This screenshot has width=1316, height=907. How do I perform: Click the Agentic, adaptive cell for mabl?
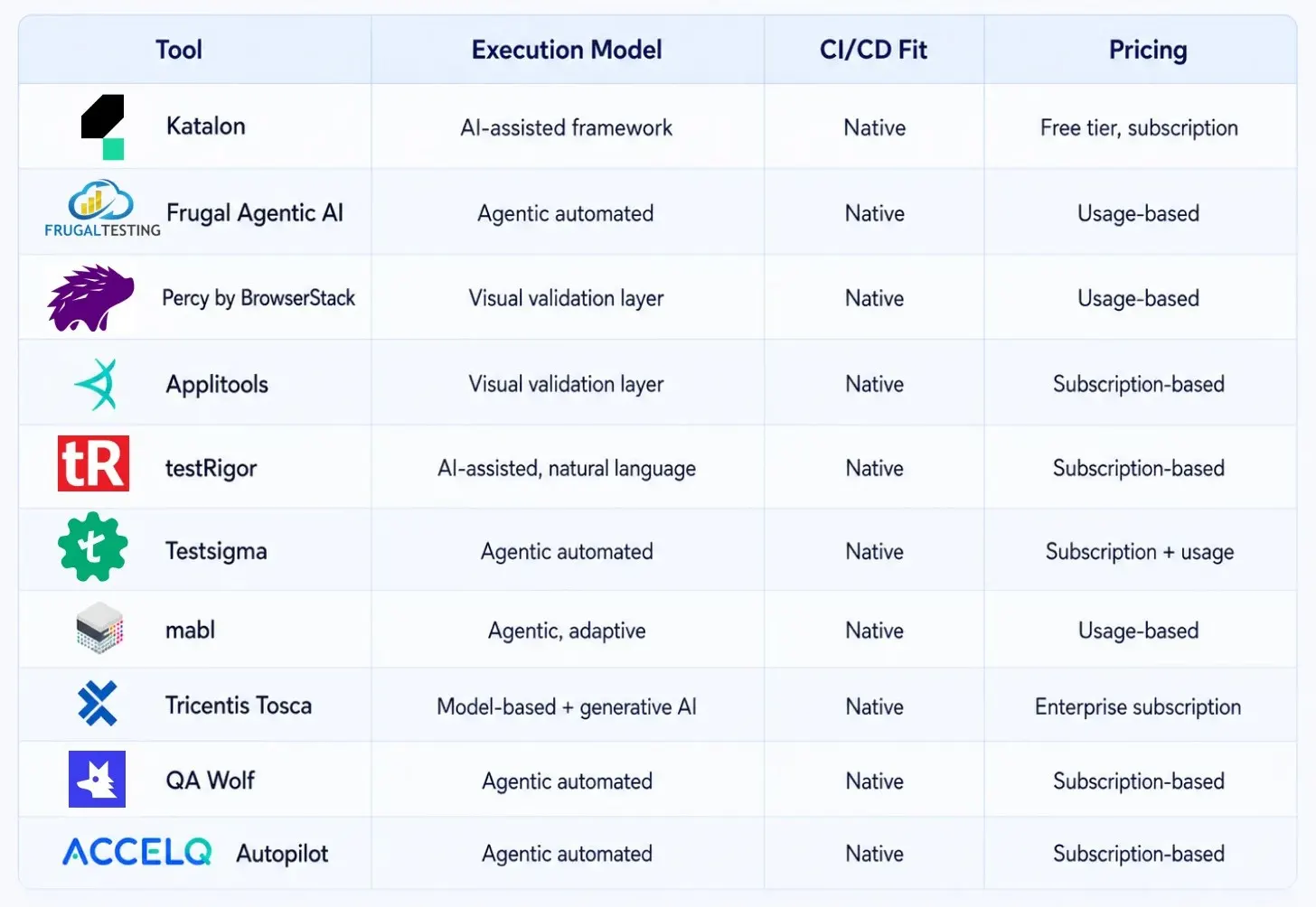tap(567, 631)
